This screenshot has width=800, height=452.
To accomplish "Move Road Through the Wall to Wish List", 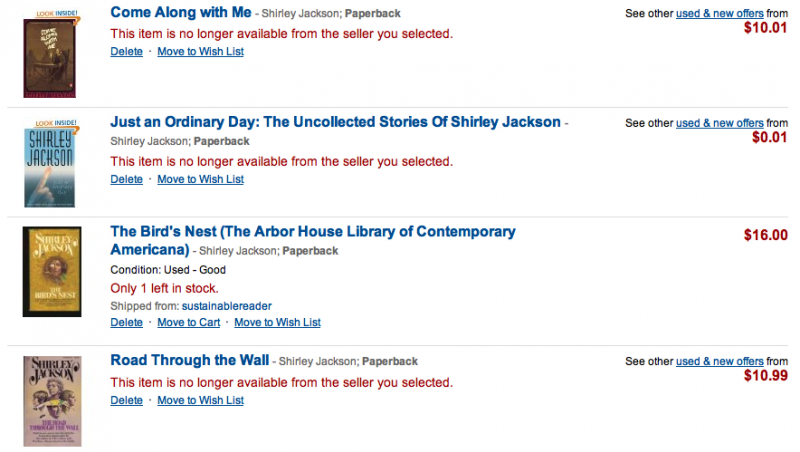I will [x=200, y=400].
